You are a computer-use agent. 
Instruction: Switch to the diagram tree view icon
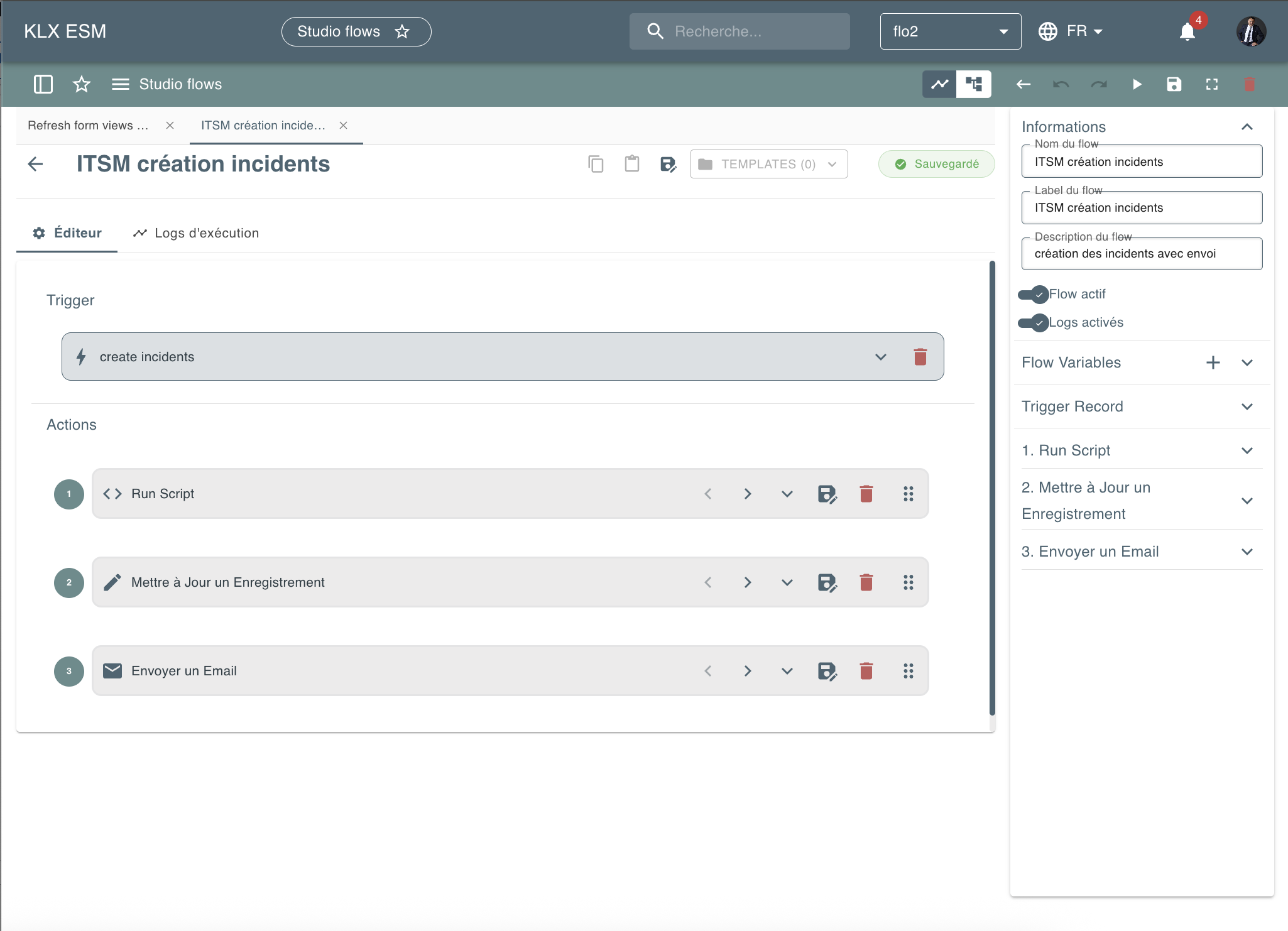(x=974, y=84)
